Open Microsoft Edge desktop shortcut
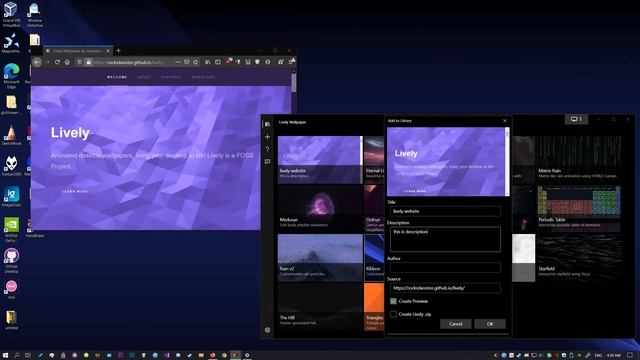The image size is (640, 360). coord(11,76)
